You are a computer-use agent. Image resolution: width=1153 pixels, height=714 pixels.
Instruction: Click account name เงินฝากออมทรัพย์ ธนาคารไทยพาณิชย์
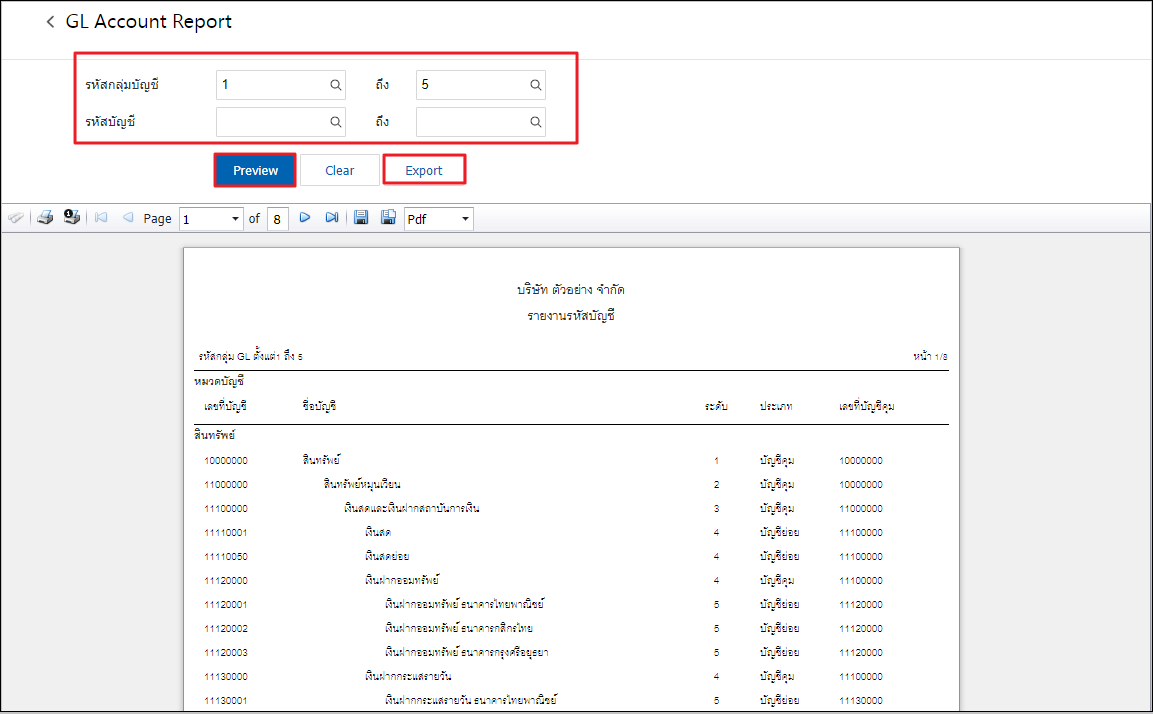465,604
